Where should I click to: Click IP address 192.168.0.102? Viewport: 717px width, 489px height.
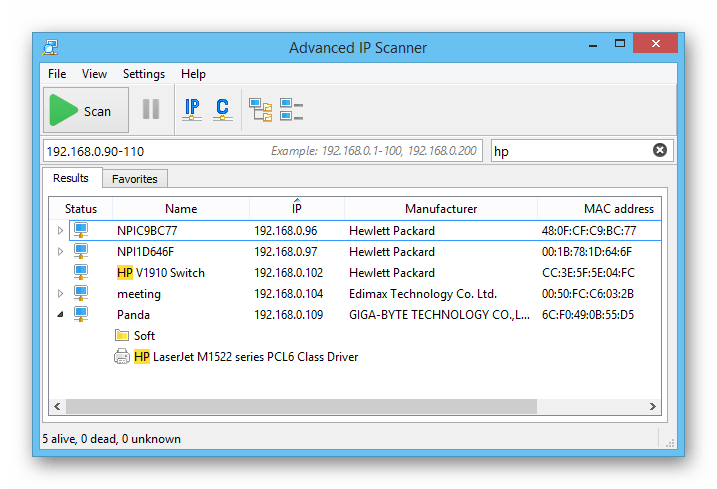point(289,273)
